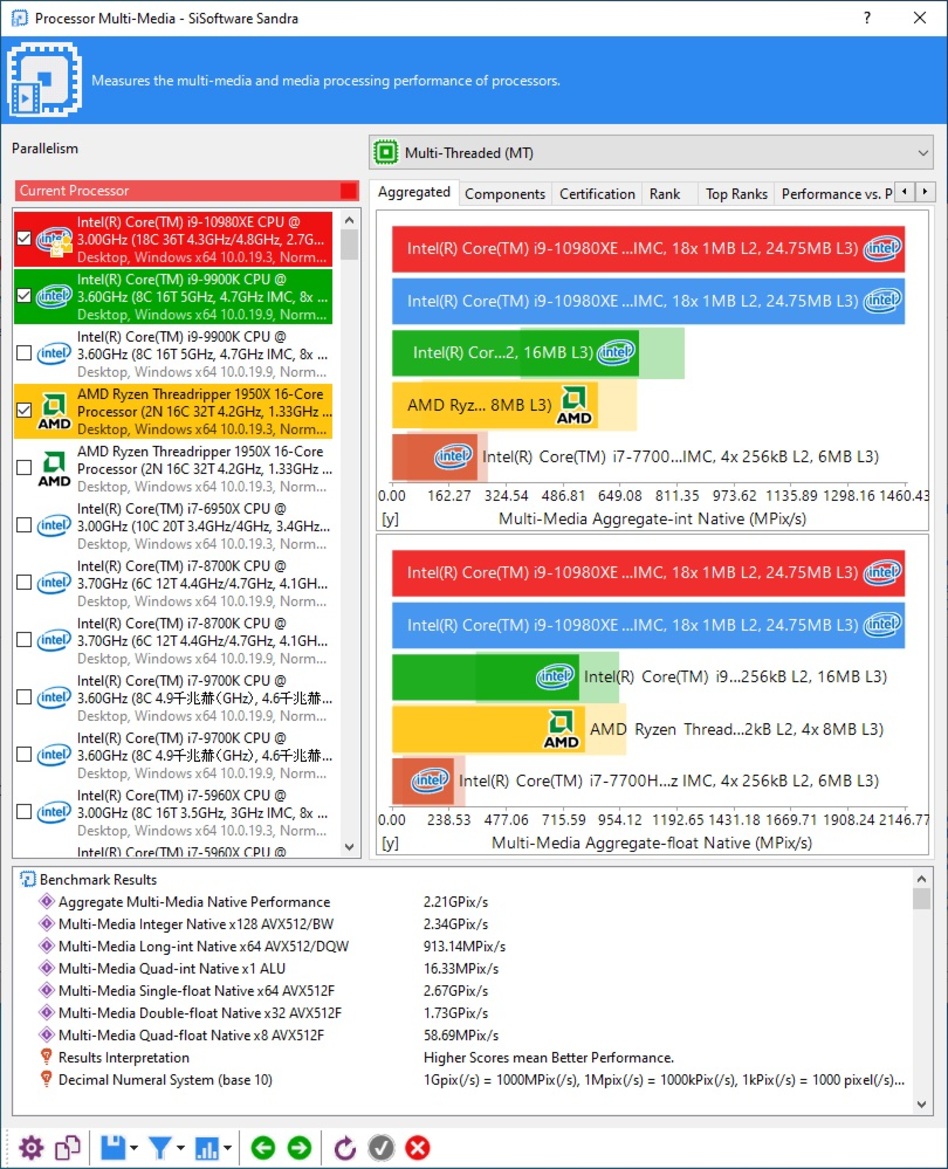Screen dimensions: 948x1169
Task: Expand the filter icon's dropdown arrow
Action: 181,1148
